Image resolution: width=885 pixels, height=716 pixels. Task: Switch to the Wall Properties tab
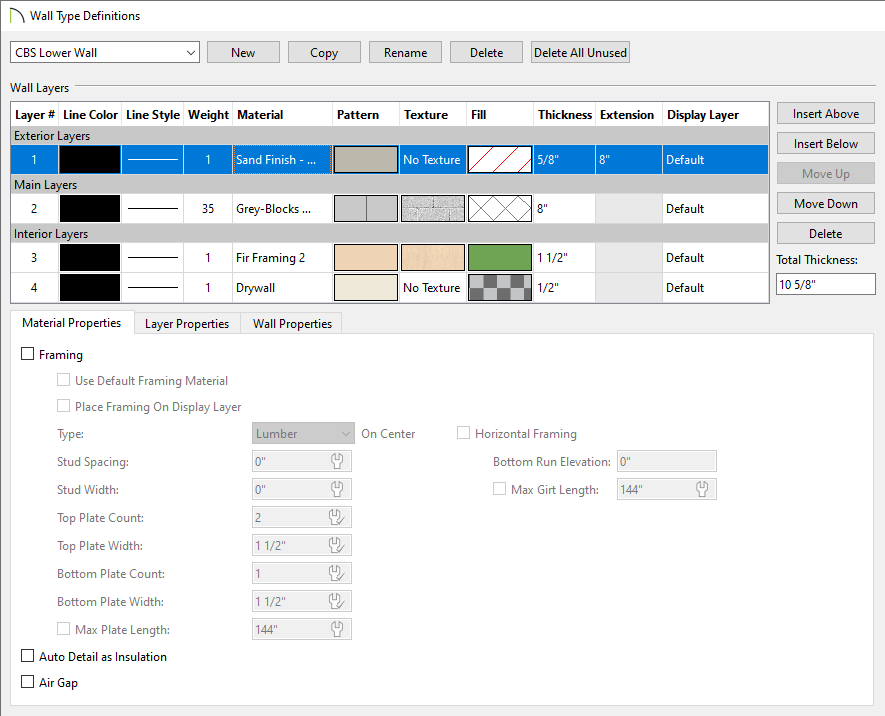(x=292, y=324)
